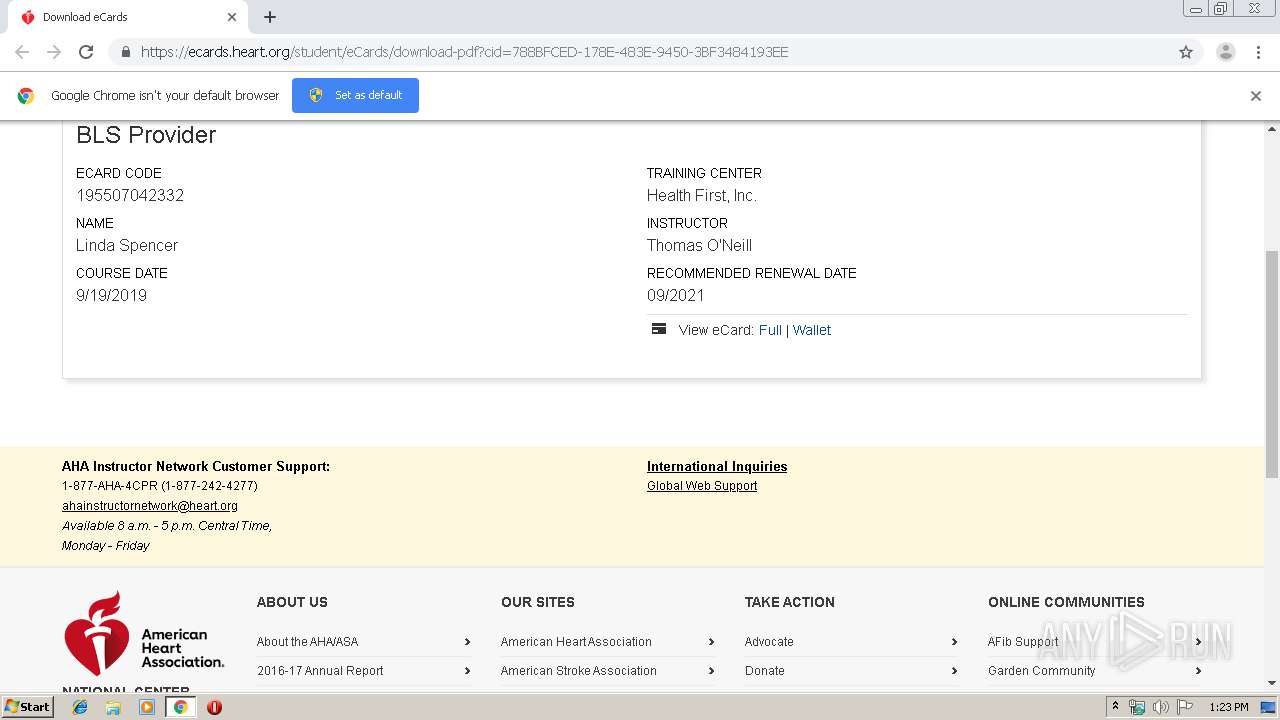Click the eCard card icon
The image size is (1280, 720).
pyautogui.click(x=659, y=329)
